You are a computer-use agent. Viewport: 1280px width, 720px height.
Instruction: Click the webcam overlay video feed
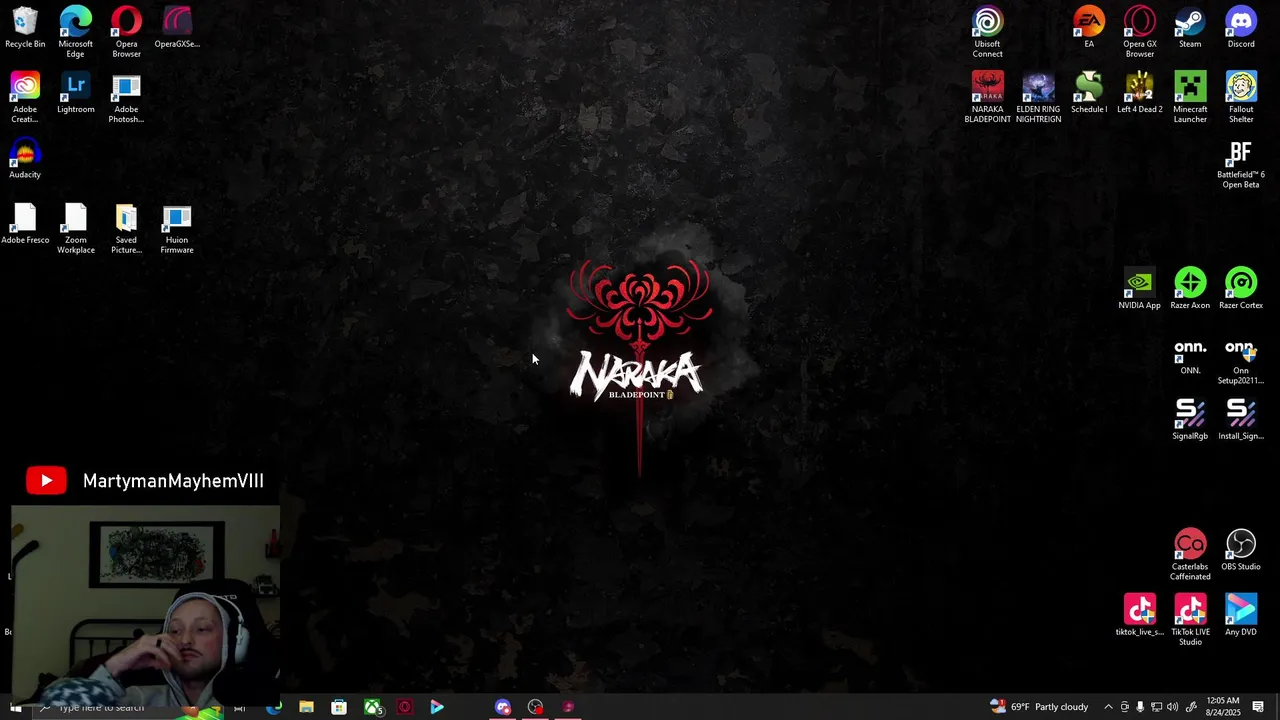pos(146,605)
